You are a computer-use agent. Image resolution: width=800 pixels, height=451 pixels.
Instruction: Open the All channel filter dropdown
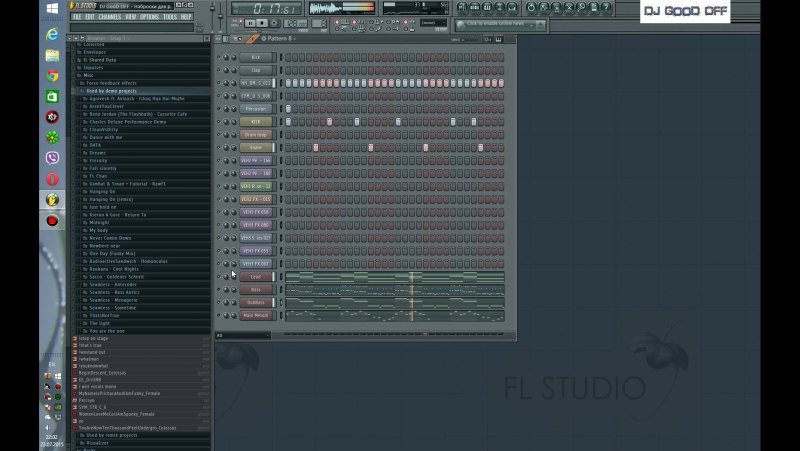pyautogui.click(x=243, y=335)
